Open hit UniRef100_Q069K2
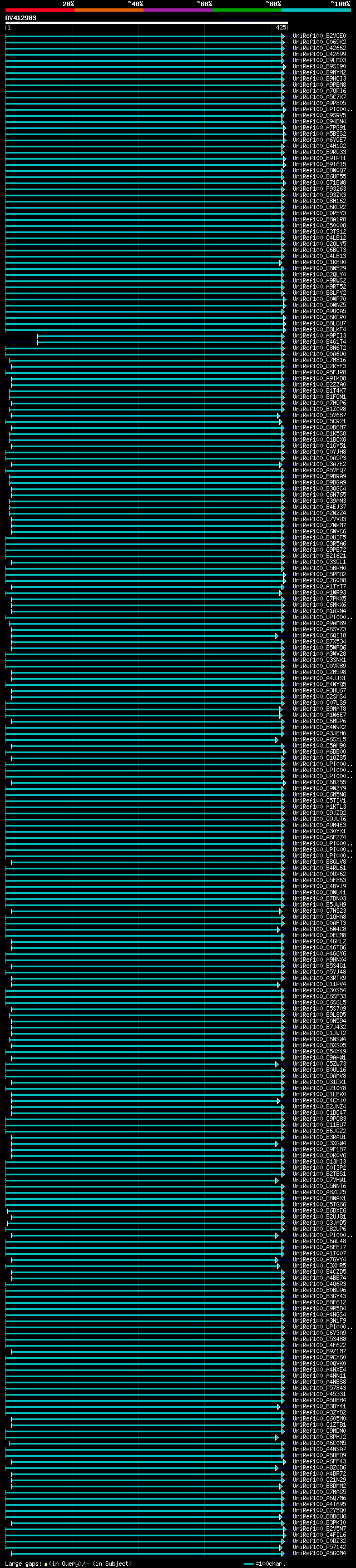356x1568 pixels. click(319, 42)
